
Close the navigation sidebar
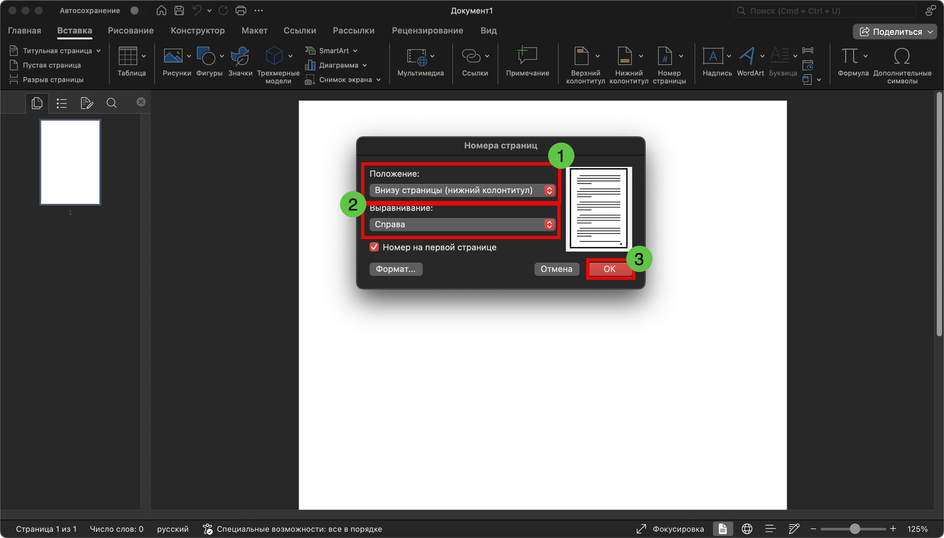pyautogui.click(x=141, y=102)
